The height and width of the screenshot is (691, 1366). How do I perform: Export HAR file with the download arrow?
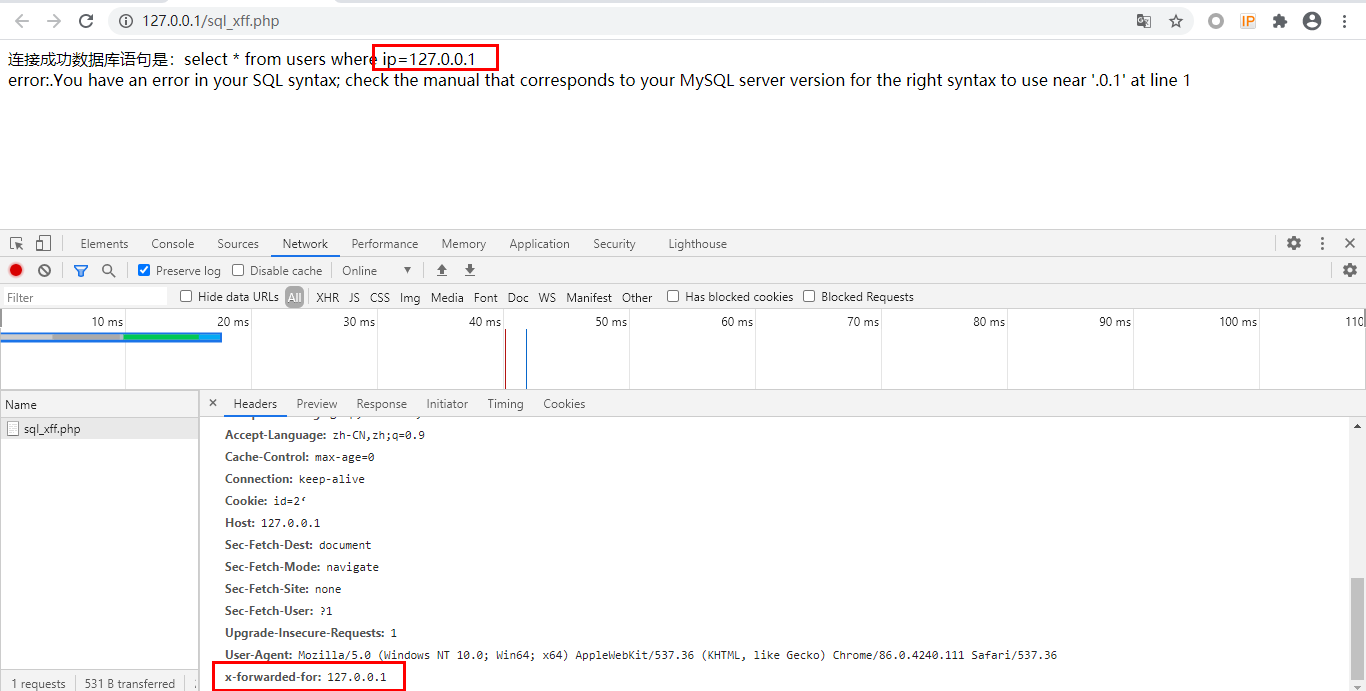click(469, 270)
